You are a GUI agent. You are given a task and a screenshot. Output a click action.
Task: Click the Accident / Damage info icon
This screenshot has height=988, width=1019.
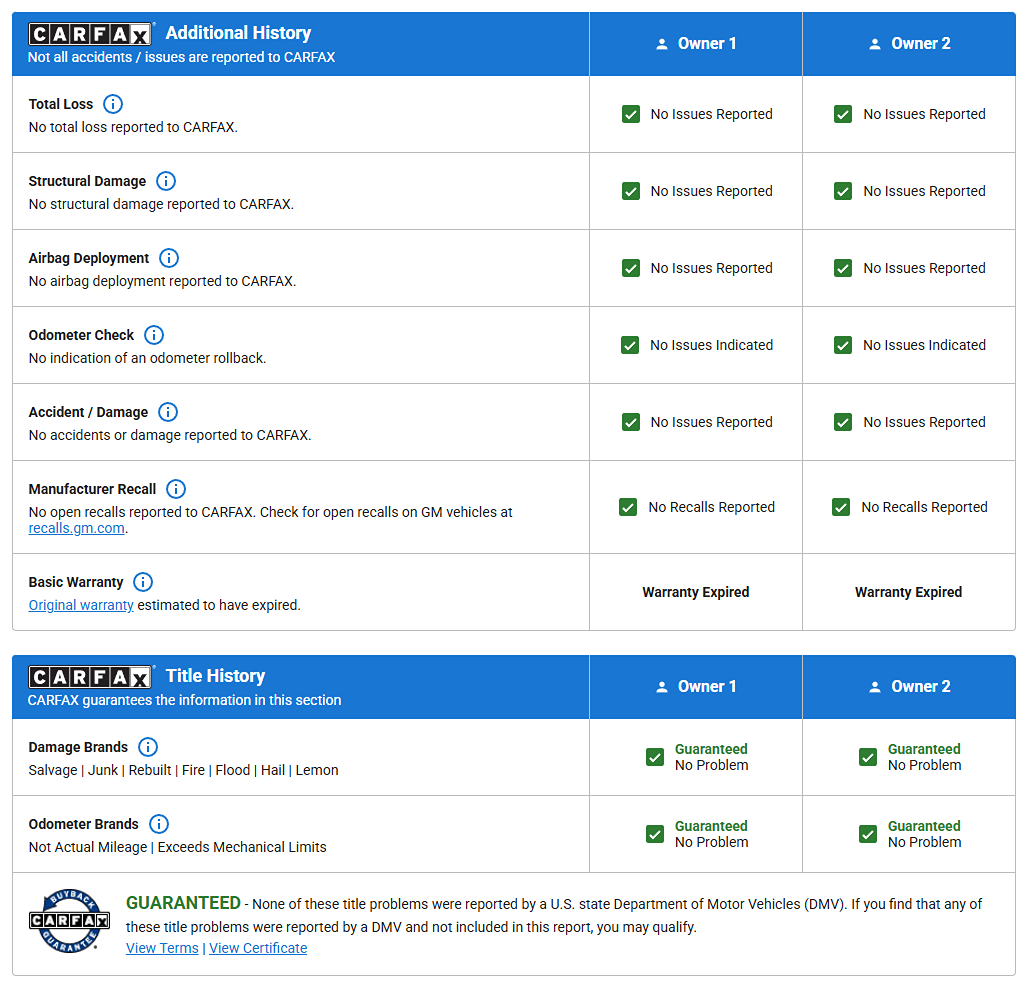tap(168, 412)
